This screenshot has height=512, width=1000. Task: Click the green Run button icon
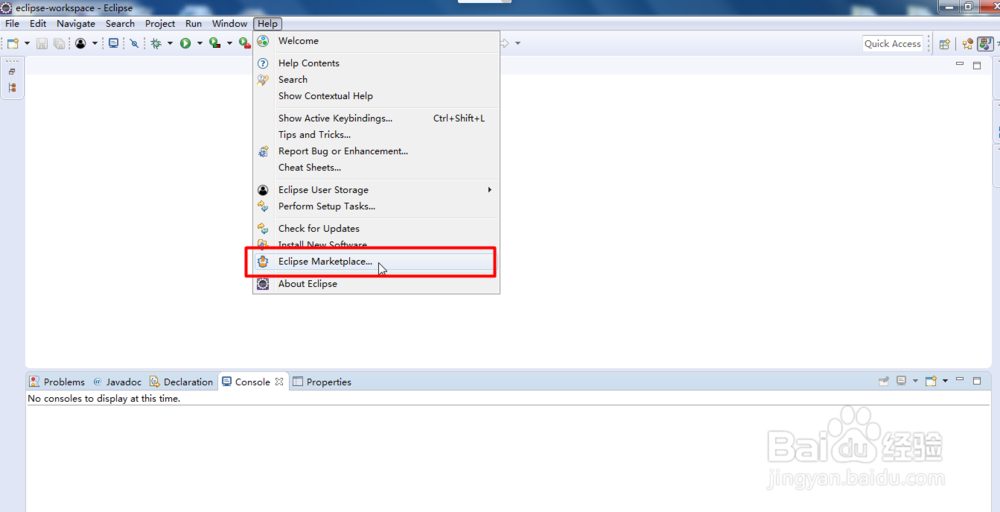coord(186,43)
